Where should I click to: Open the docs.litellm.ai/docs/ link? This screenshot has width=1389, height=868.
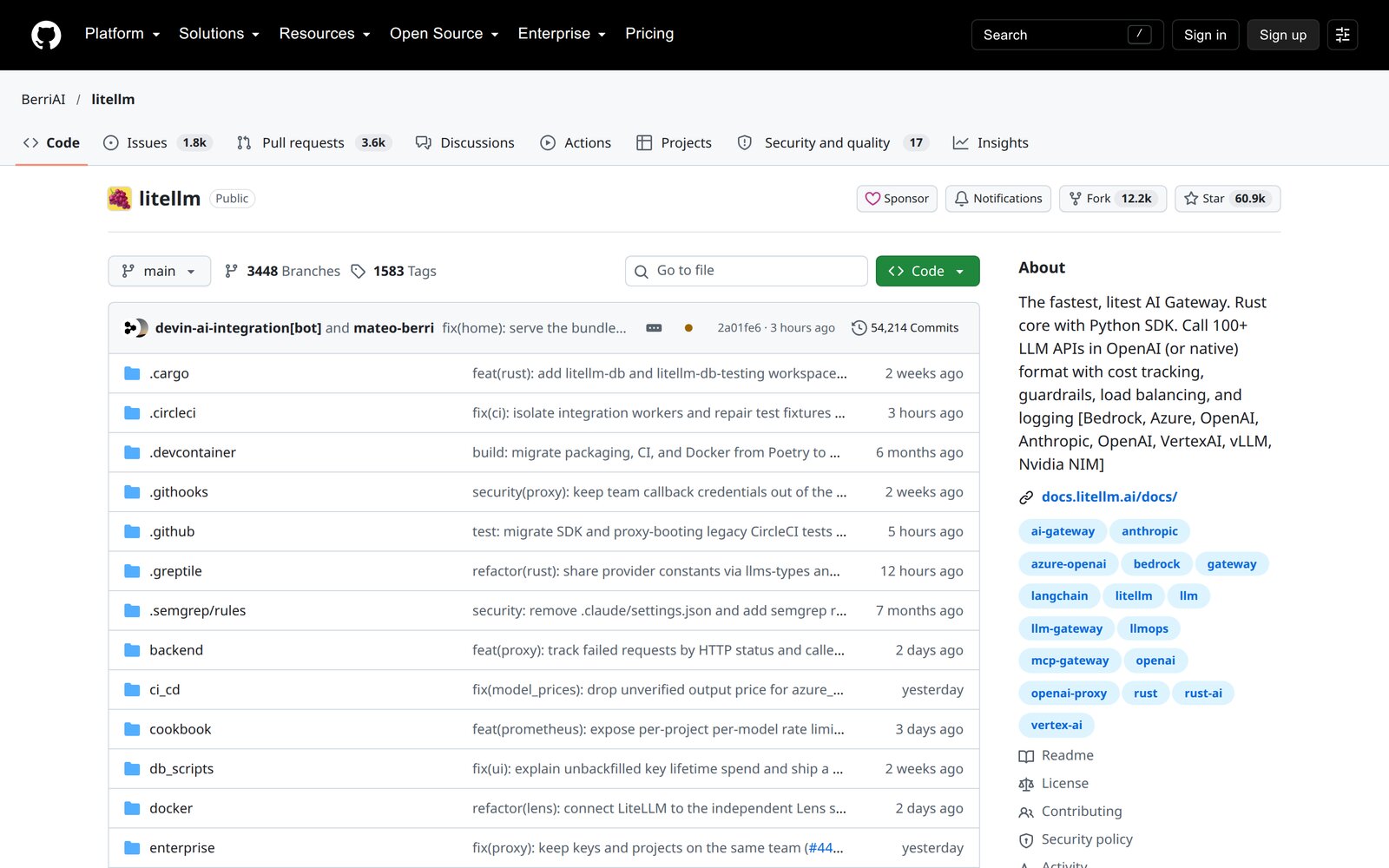coord(1109,496)
